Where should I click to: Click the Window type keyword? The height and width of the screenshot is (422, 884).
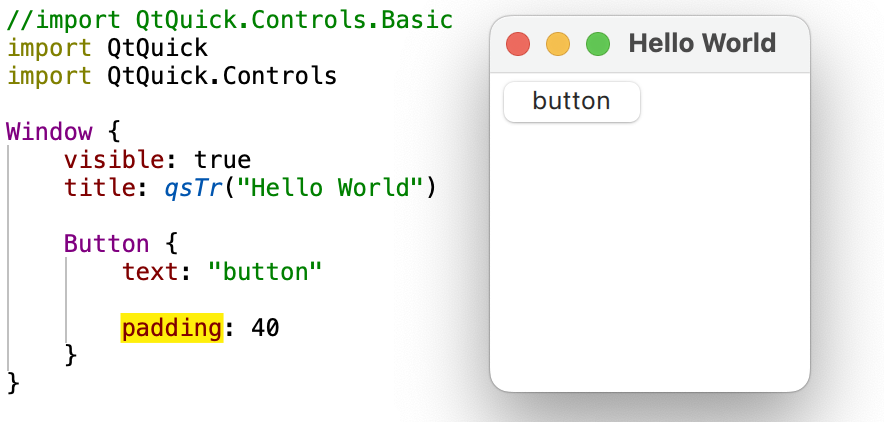click(x=48, y=132)
